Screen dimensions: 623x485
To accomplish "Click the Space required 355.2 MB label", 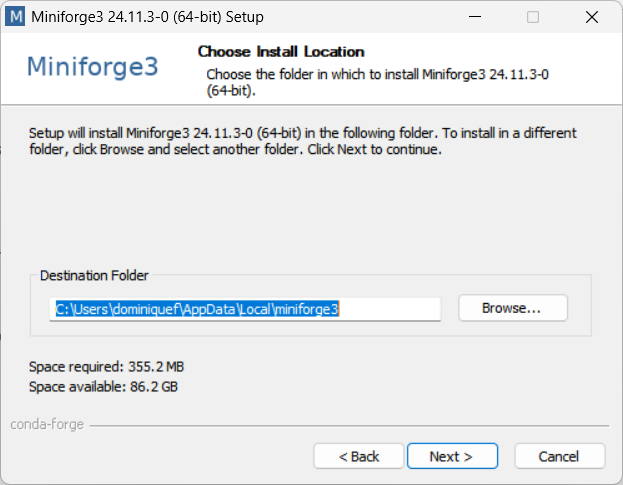I will pos(106,367).
